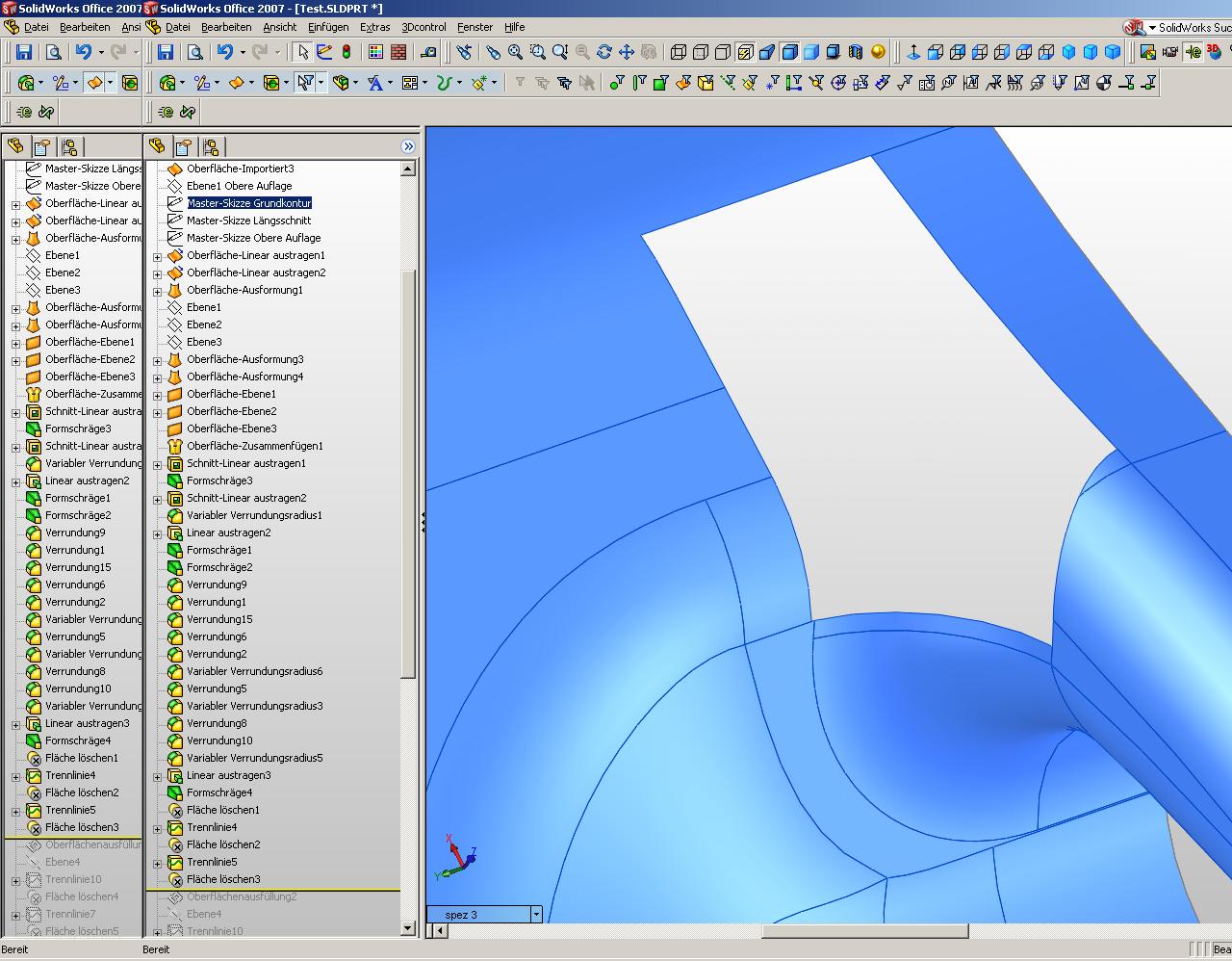The image size is (1232, 961).
Task: Click the Rebuild traffic light icon
Action: [346, 52]
